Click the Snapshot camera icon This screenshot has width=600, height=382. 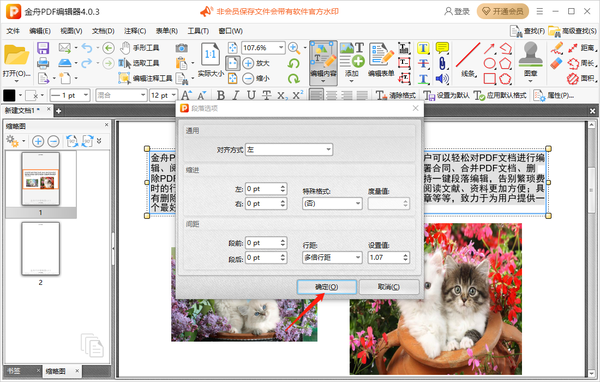(x=181, y=48)
